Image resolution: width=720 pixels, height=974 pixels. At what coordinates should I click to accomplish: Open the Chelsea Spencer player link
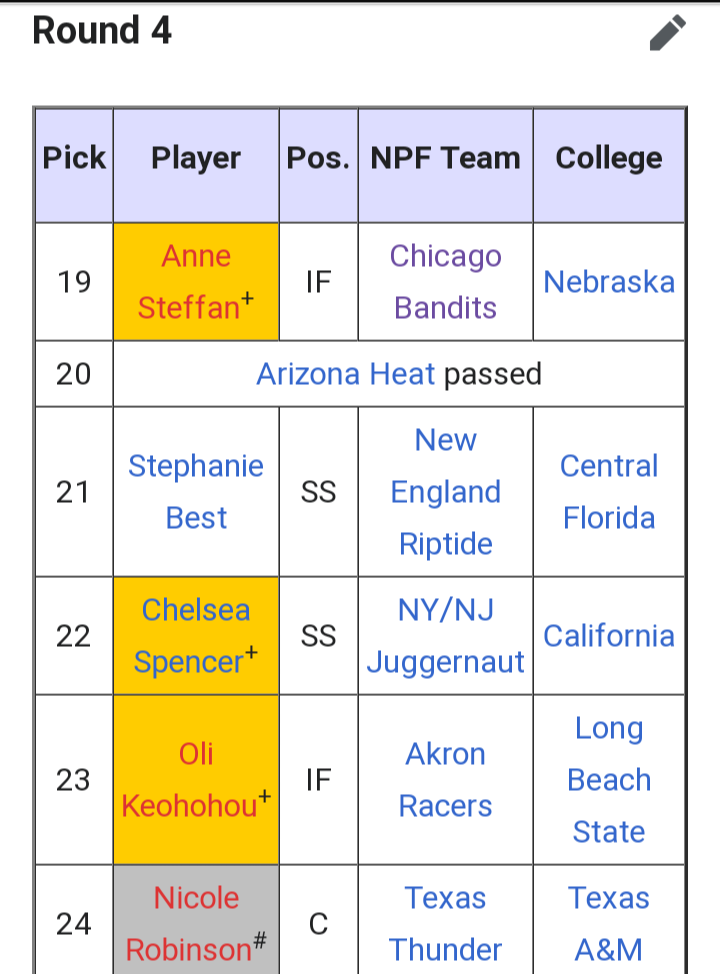click(195, 636)
